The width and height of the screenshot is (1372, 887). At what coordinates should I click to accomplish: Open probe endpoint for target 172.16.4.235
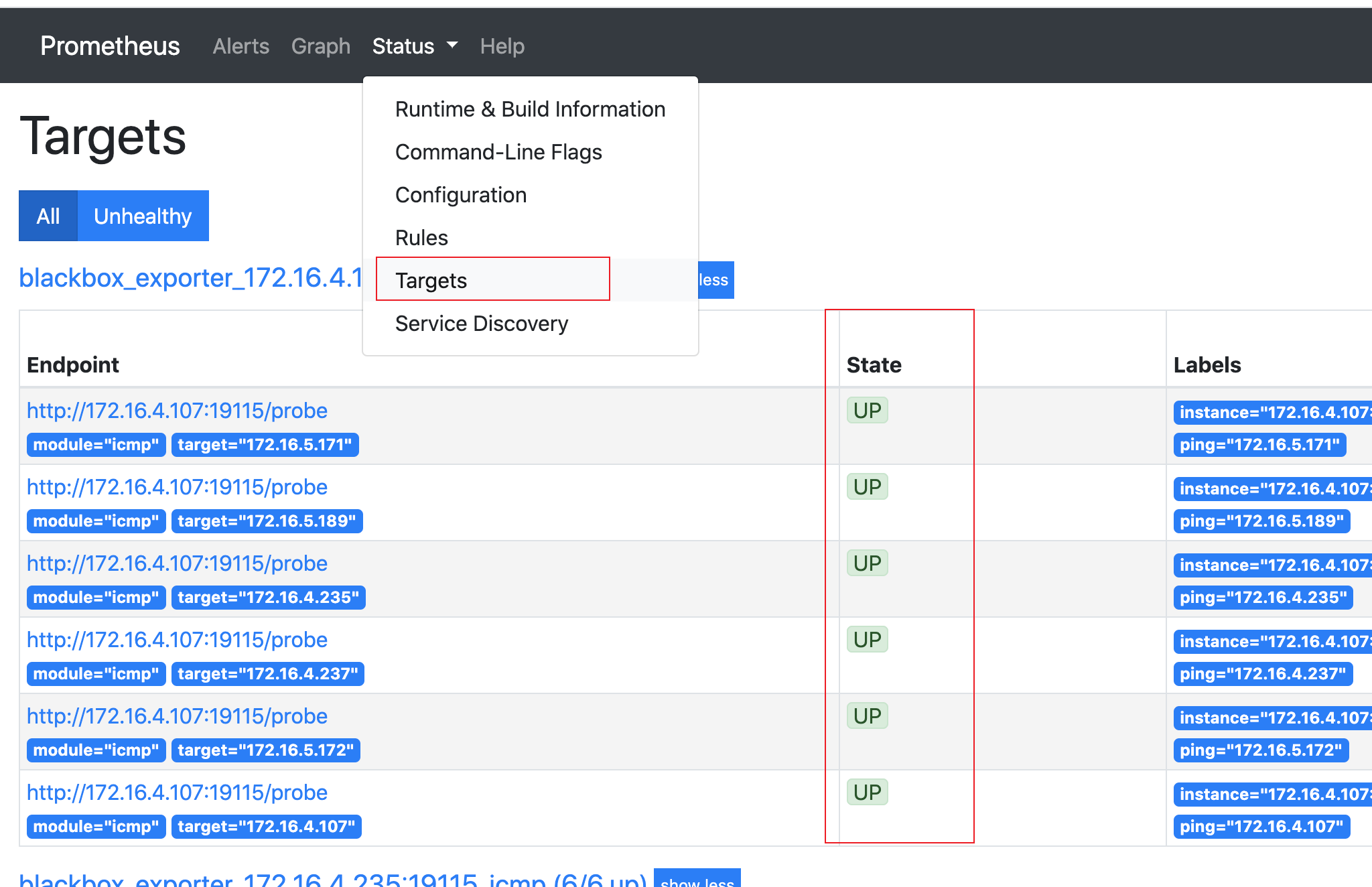[x=177, y=563]
